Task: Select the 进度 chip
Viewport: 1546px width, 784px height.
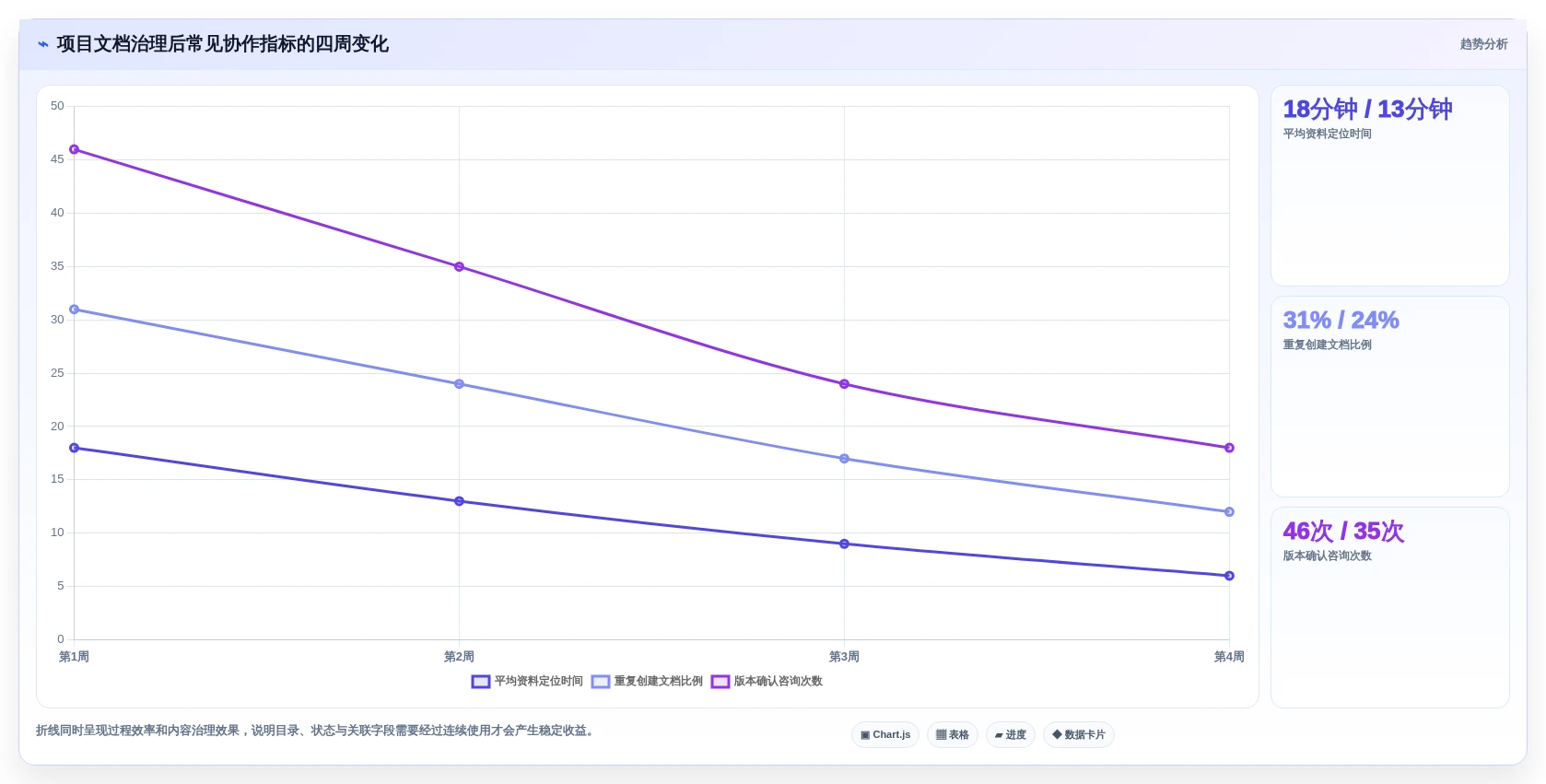Action: tap(1011, 735)
